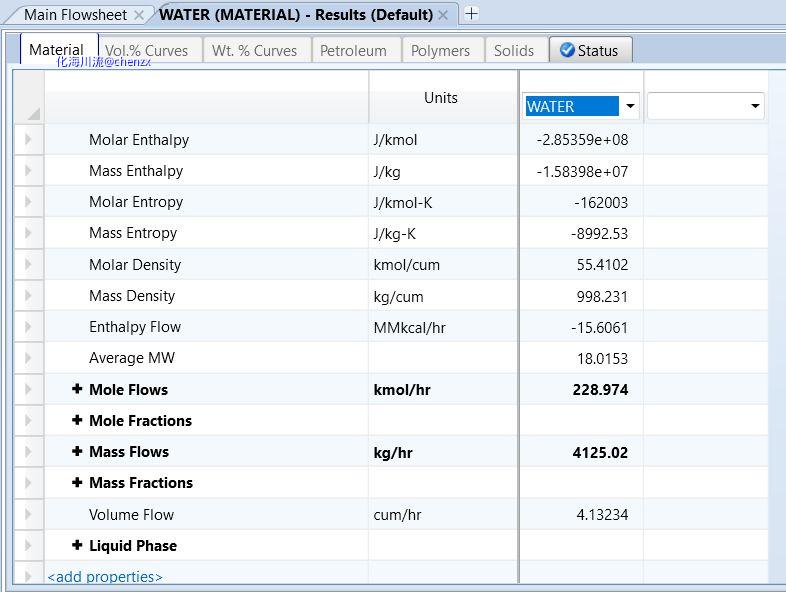Click row selector arrow for Molar Enthalpy
The width and height of the screenshot is (786, 592).
pos(29,139)
